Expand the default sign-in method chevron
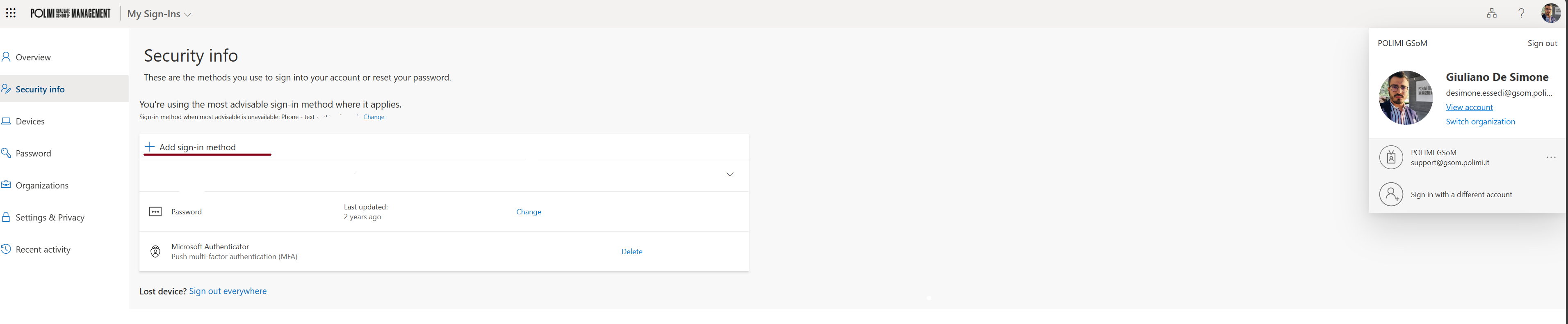1568x324 pixels. (x=730, y=175)
